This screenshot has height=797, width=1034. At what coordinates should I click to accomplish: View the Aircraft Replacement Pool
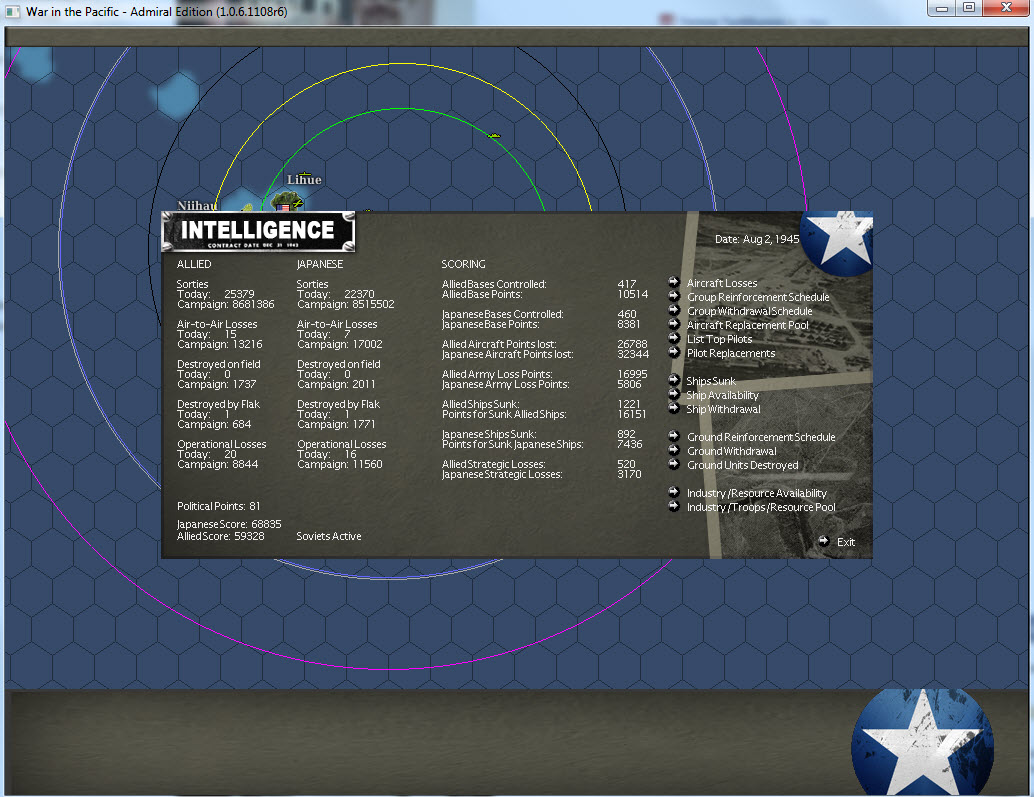click(748, 325)
